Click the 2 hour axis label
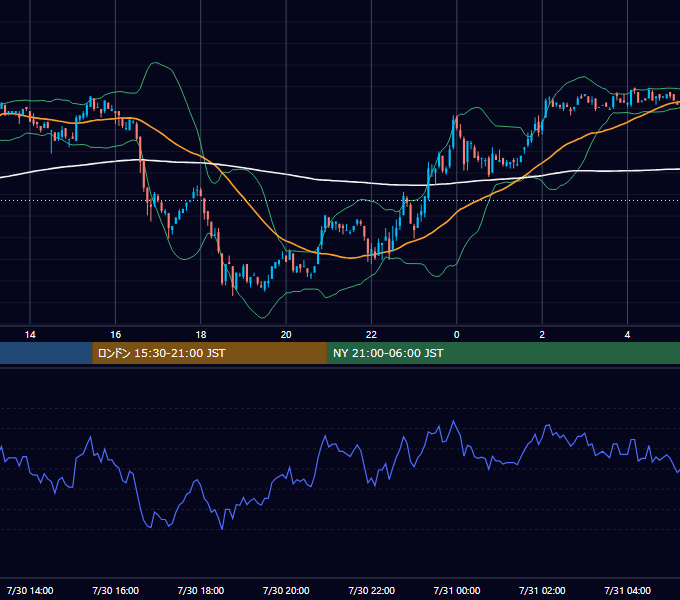This screenshot has height=600, width=680. (542, 335)
